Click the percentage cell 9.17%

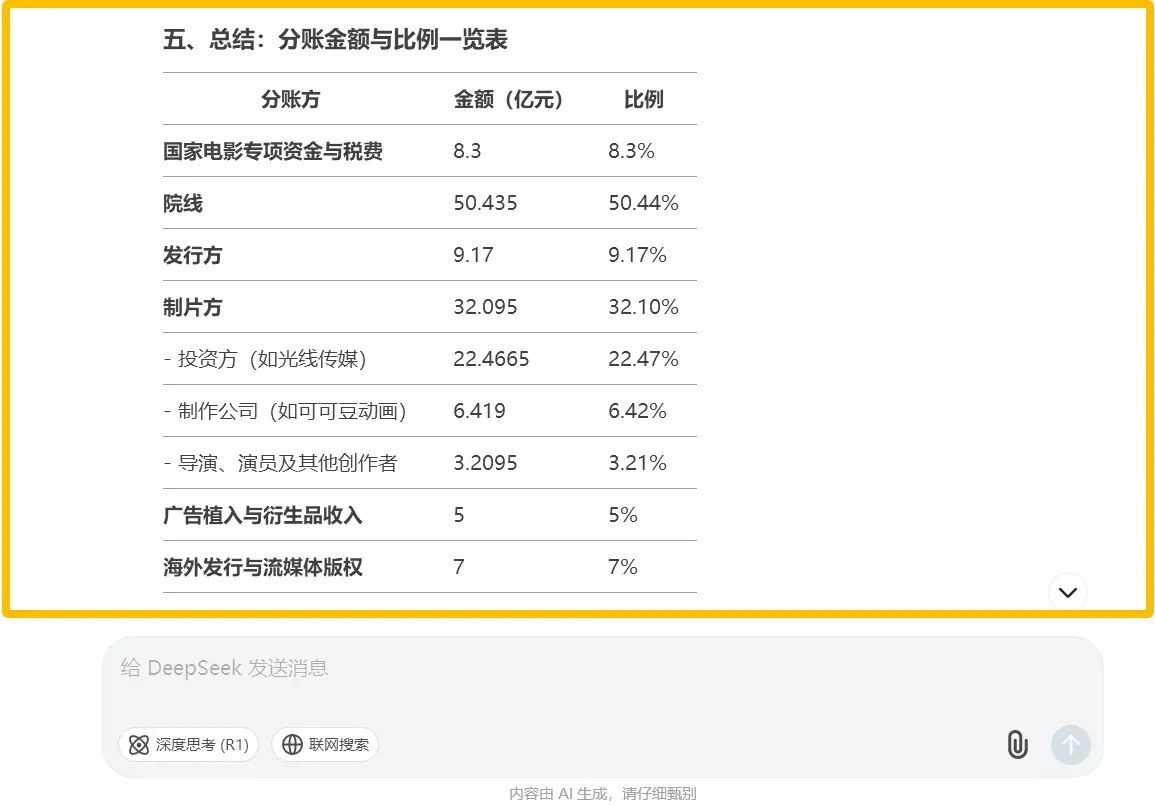coord(637,256)
